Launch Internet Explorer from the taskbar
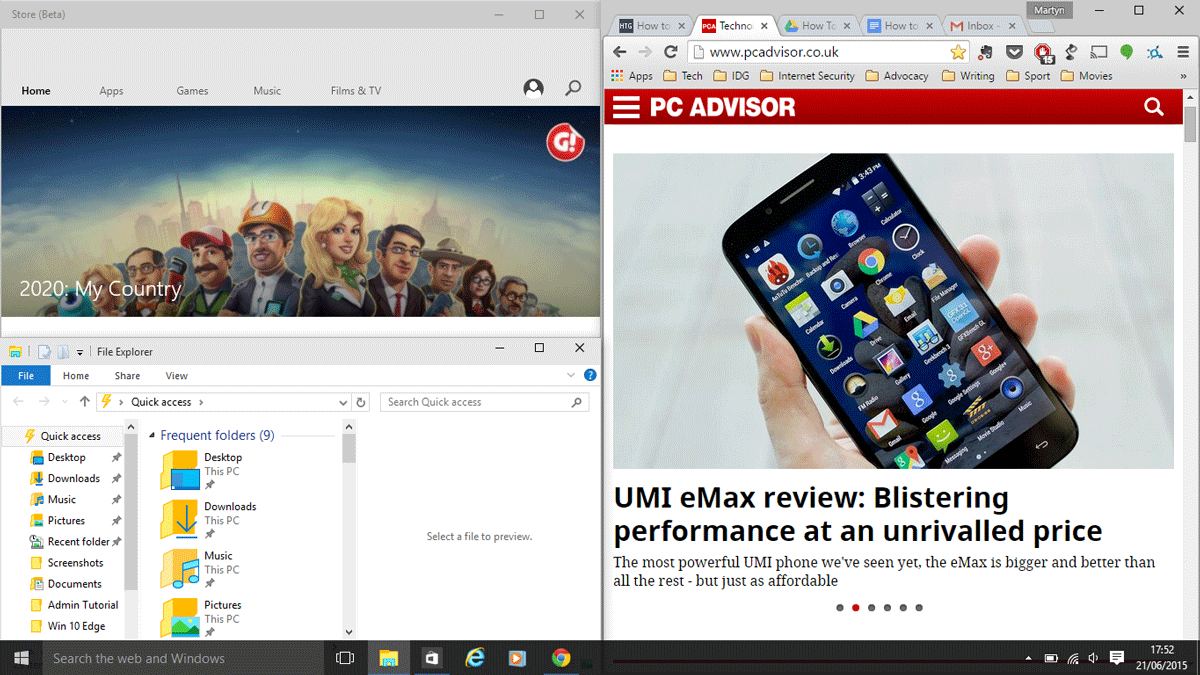 (x=475, y=658)
